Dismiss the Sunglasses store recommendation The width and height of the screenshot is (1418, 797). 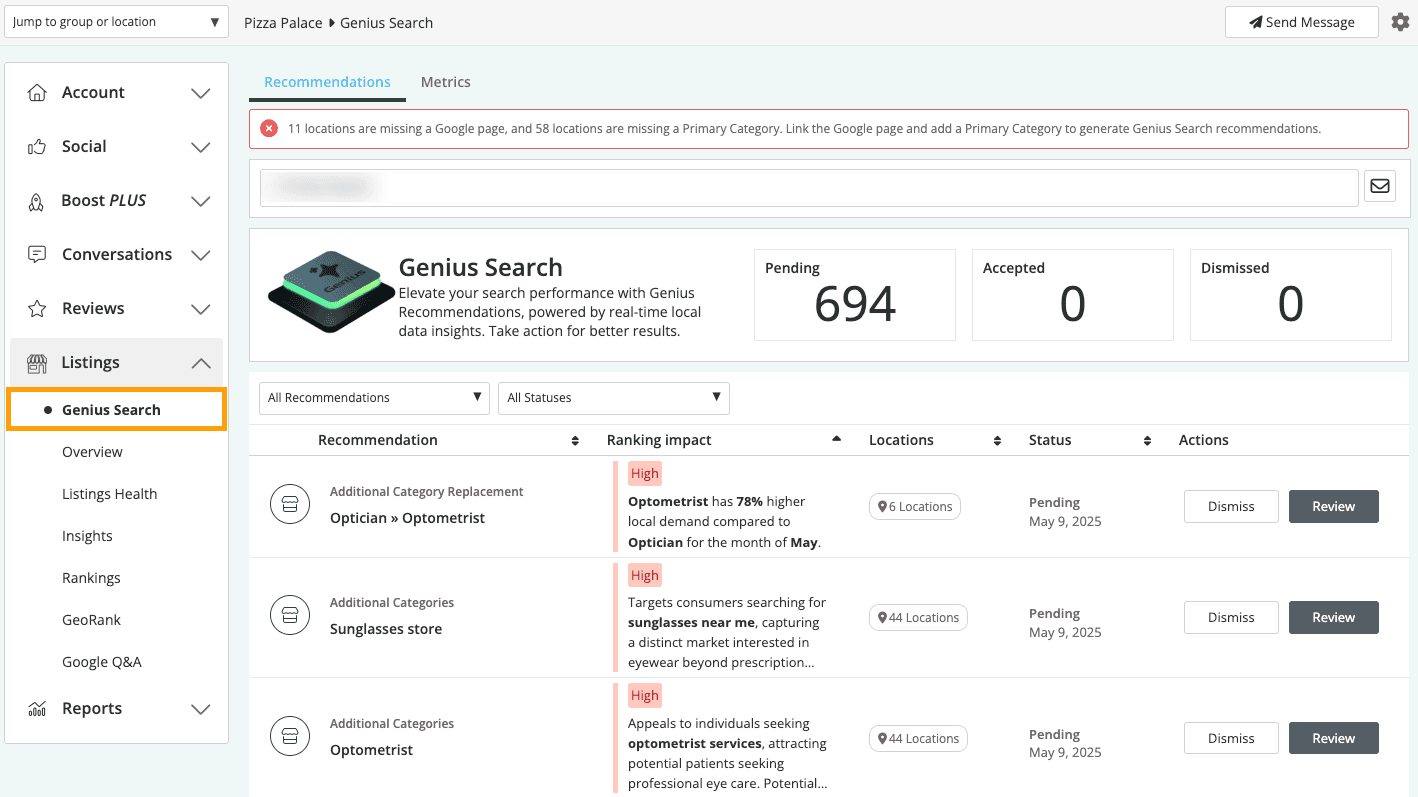1230,617
